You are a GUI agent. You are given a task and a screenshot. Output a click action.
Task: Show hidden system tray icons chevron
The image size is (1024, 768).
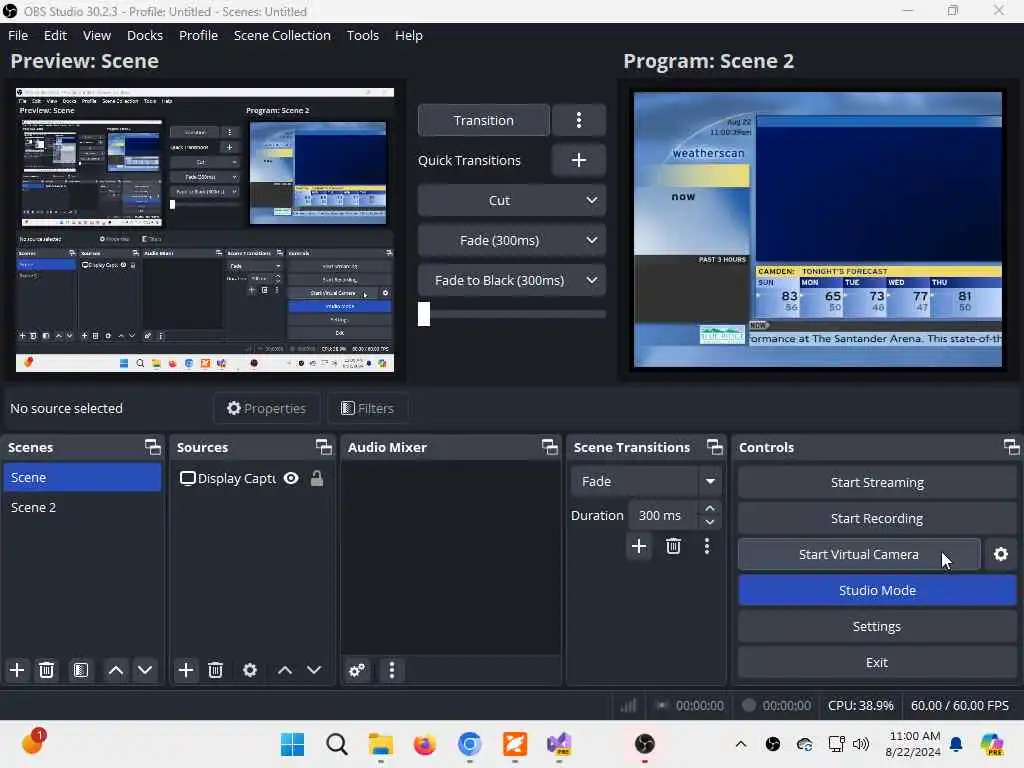tap(741, 744)
